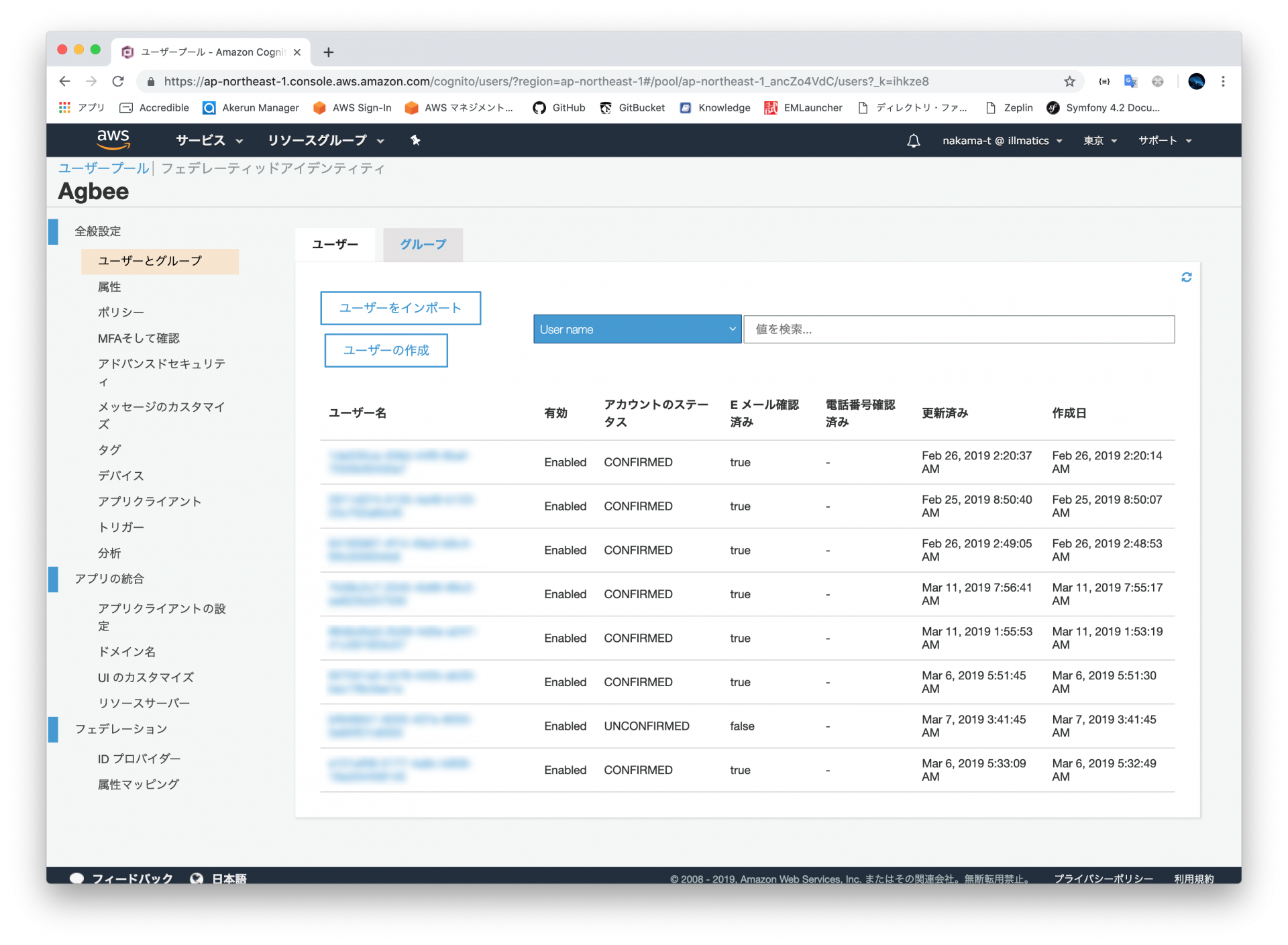Open 属性マッピング in the sidebar

click(x=138, y=785)
